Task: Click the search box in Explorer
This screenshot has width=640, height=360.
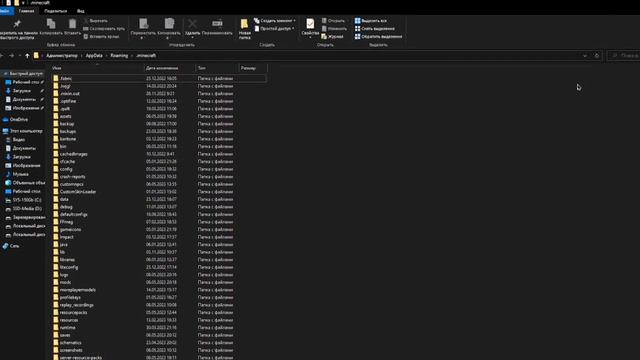Action: [624, 56]
